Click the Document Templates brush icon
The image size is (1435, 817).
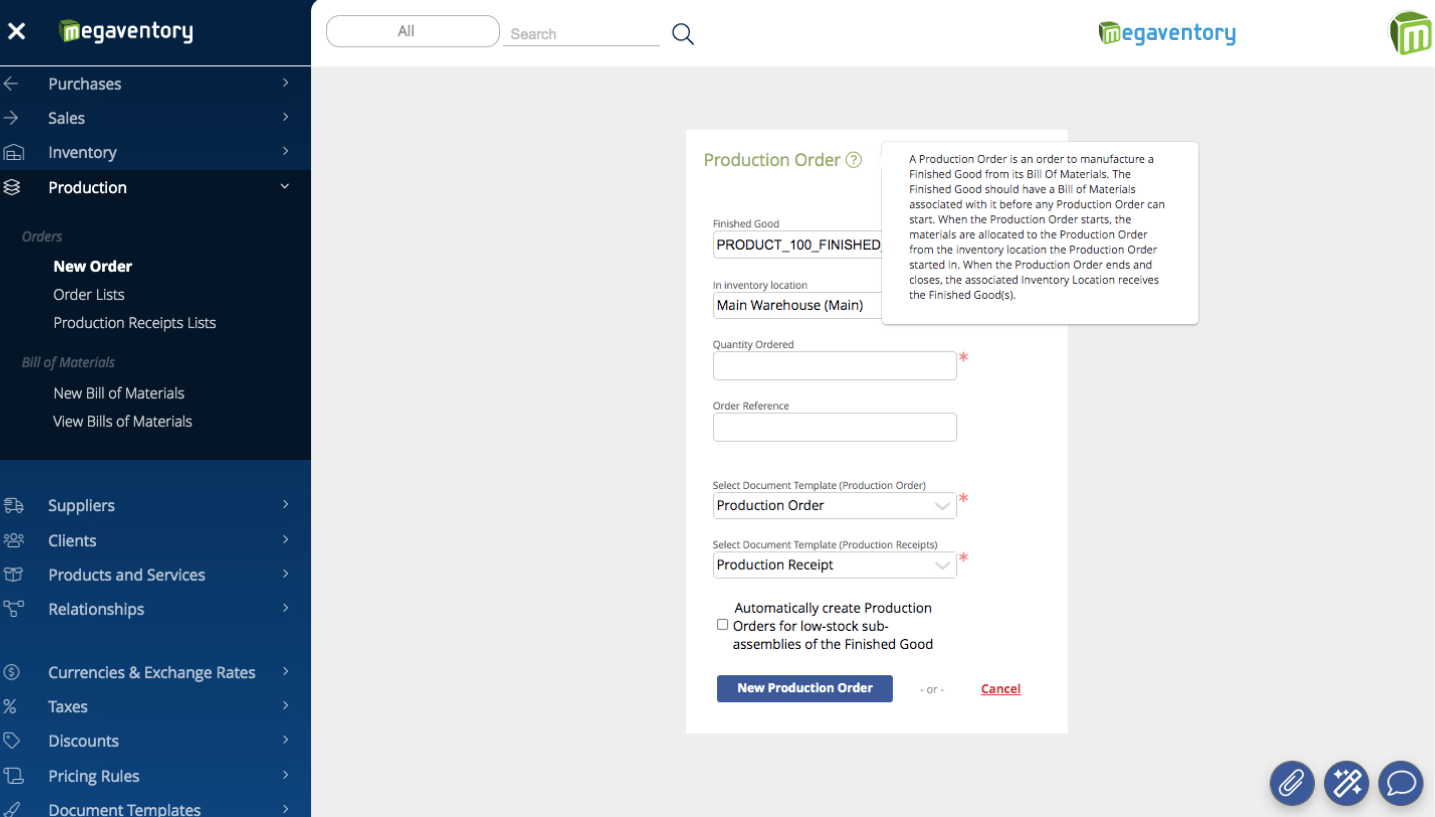tap(12, 809)
